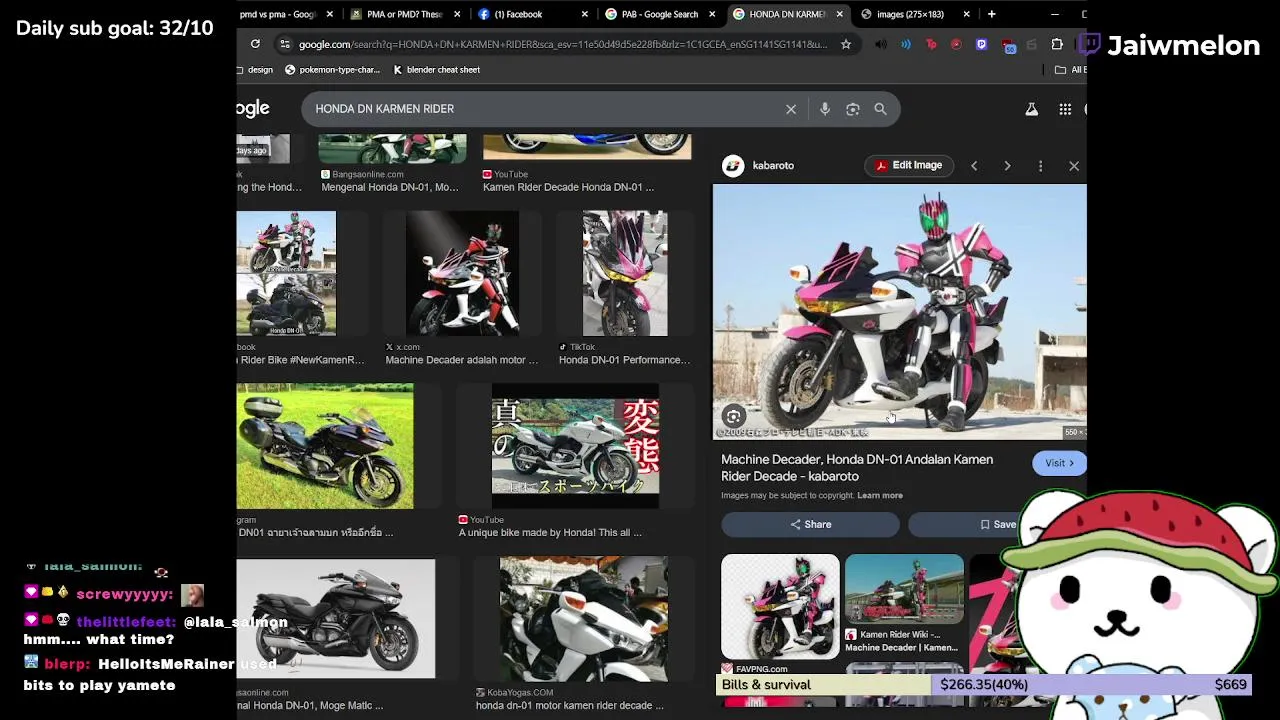Open the extensions puzzle-piece menu

point(1057,44)
